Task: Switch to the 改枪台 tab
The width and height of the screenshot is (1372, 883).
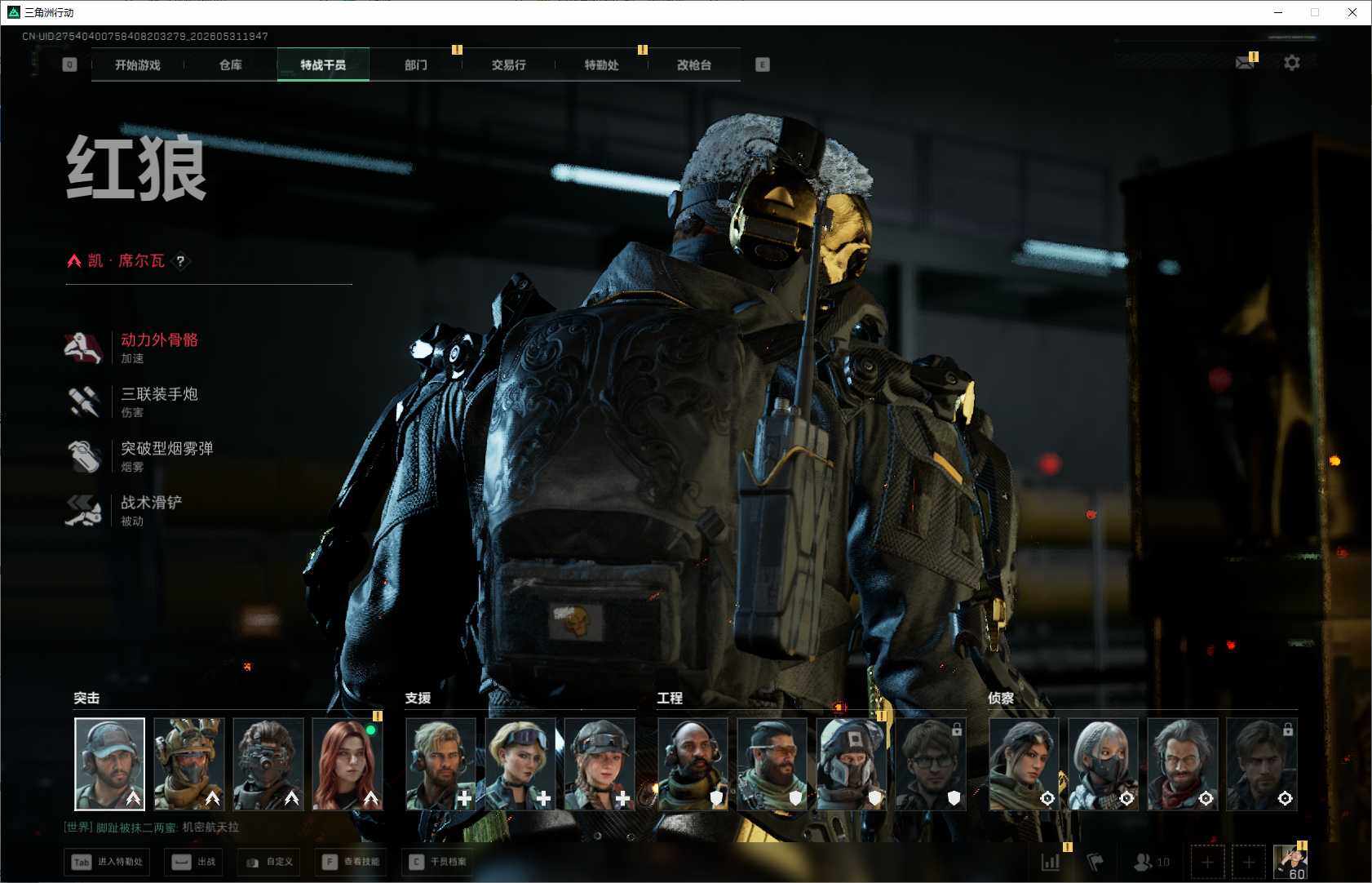Action: (x=694, y=64)
